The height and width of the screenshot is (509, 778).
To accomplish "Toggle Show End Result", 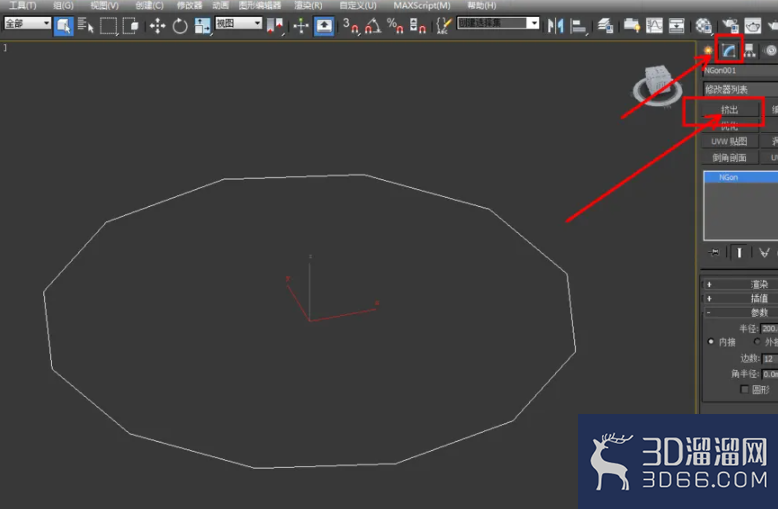I will coord(739,253).
